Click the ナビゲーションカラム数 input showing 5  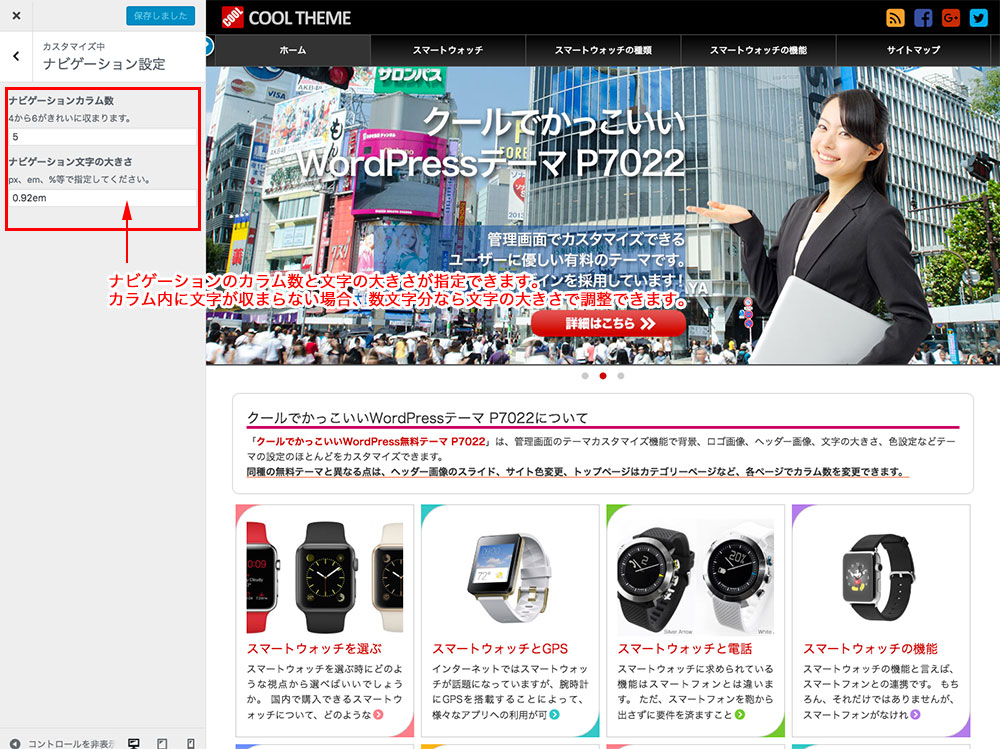(x=103, y=137)
